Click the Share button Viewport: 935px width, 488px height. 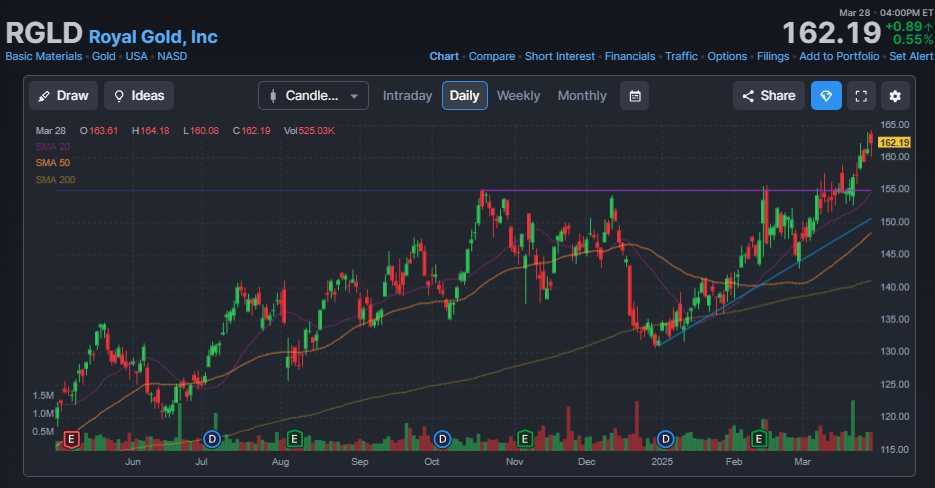pyautogui.click(x=769, y=95)
